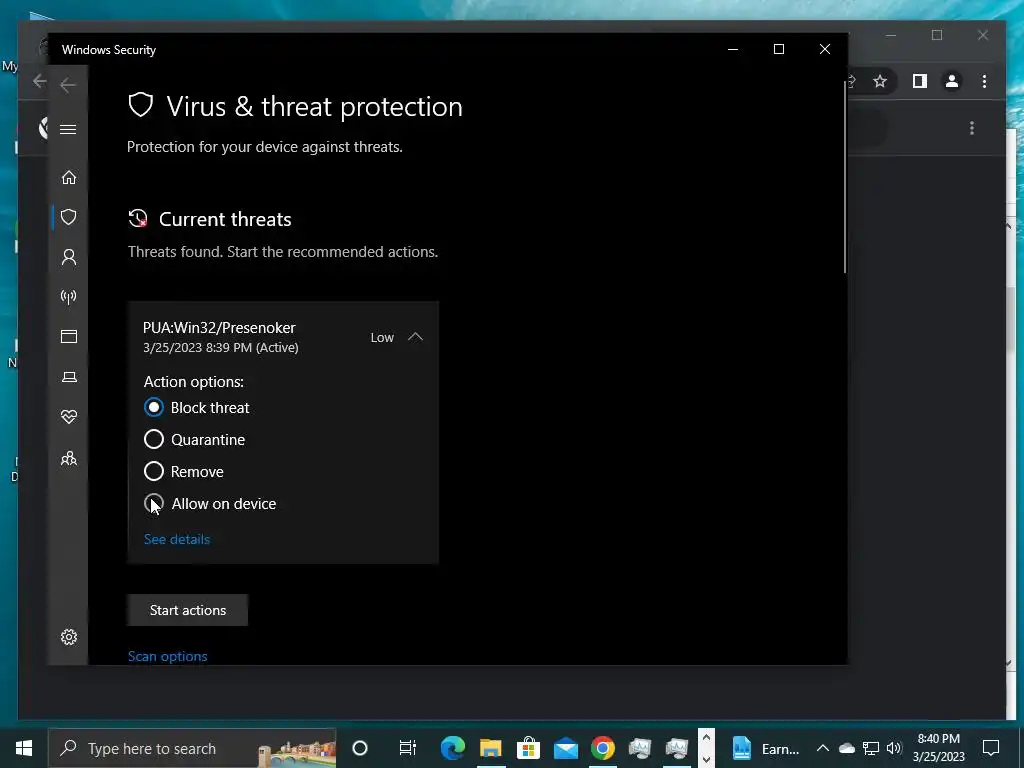Open the Scan options link
Viewport: 1024px width, 768px height.
[168, 656]
